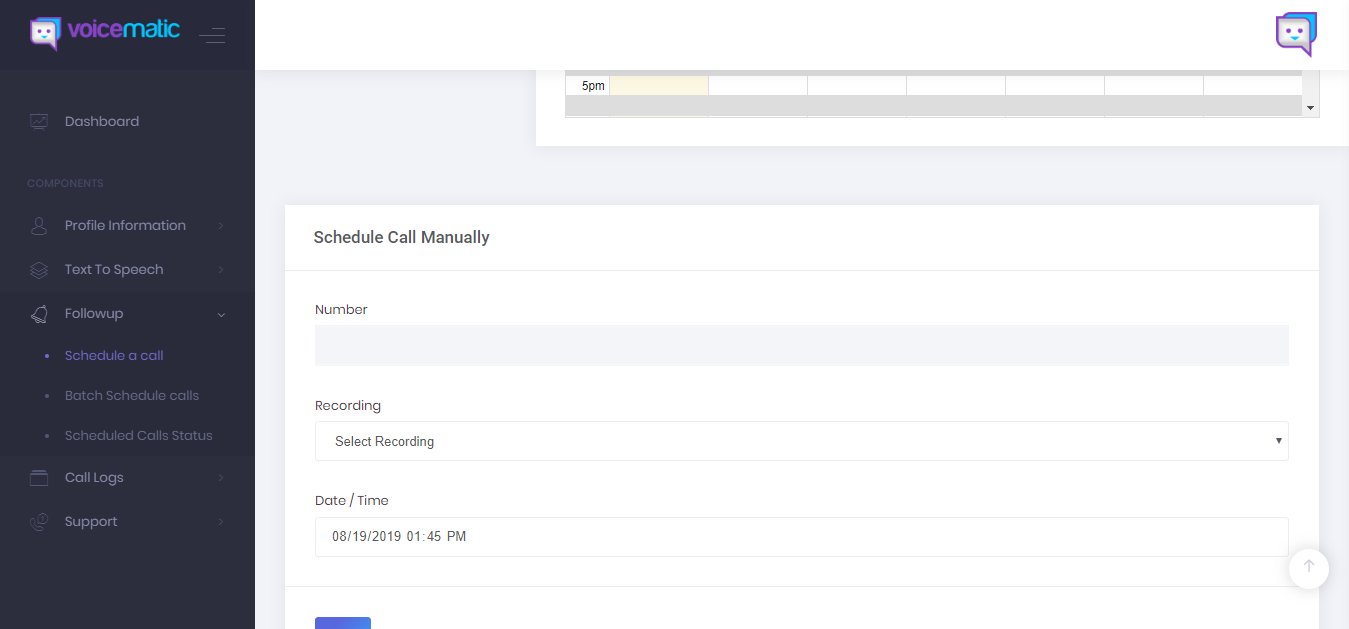Click the Support phone icon
The image size is (1349, 629).
[39, 522]
